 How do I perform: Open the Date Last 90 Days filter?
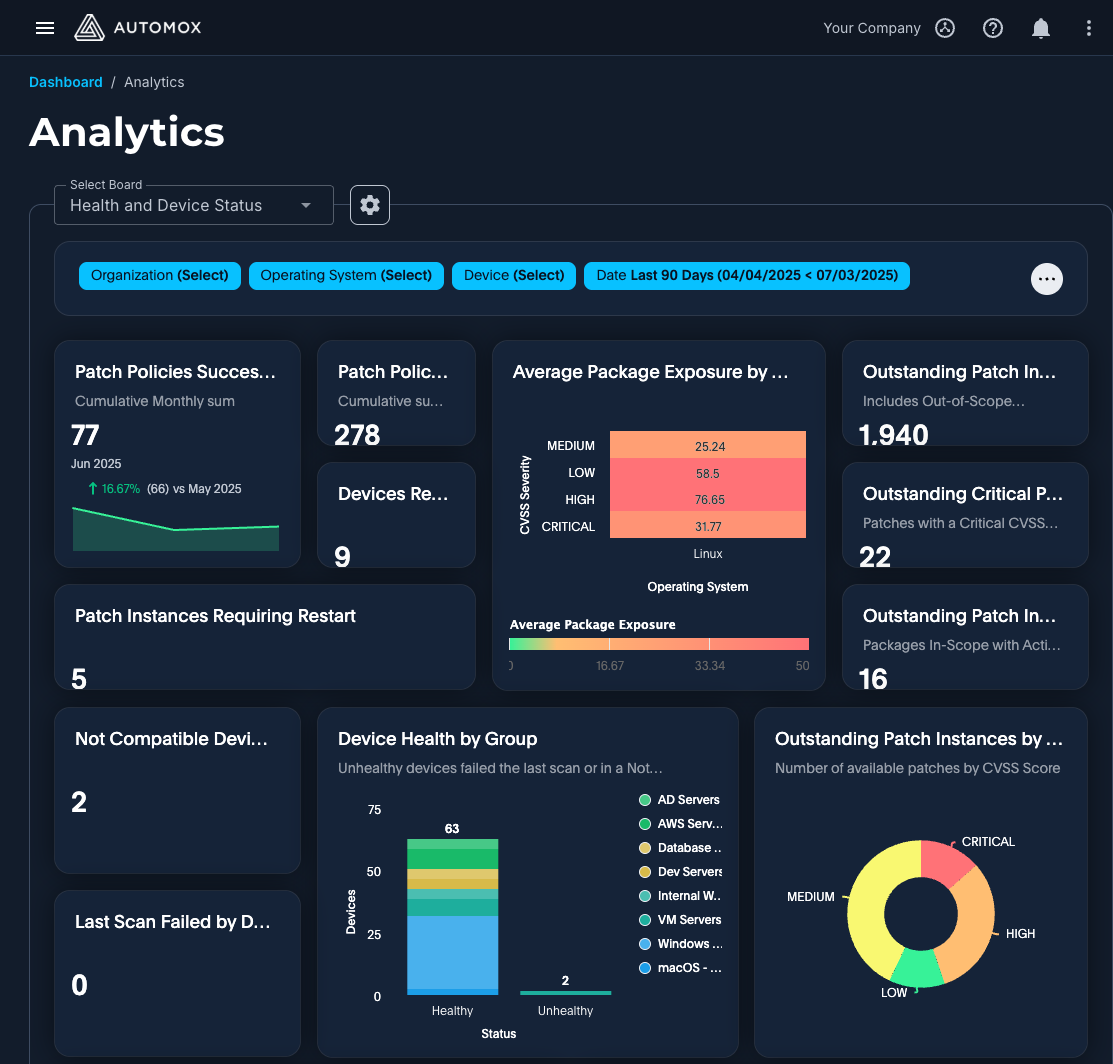(x=746, y=275)
